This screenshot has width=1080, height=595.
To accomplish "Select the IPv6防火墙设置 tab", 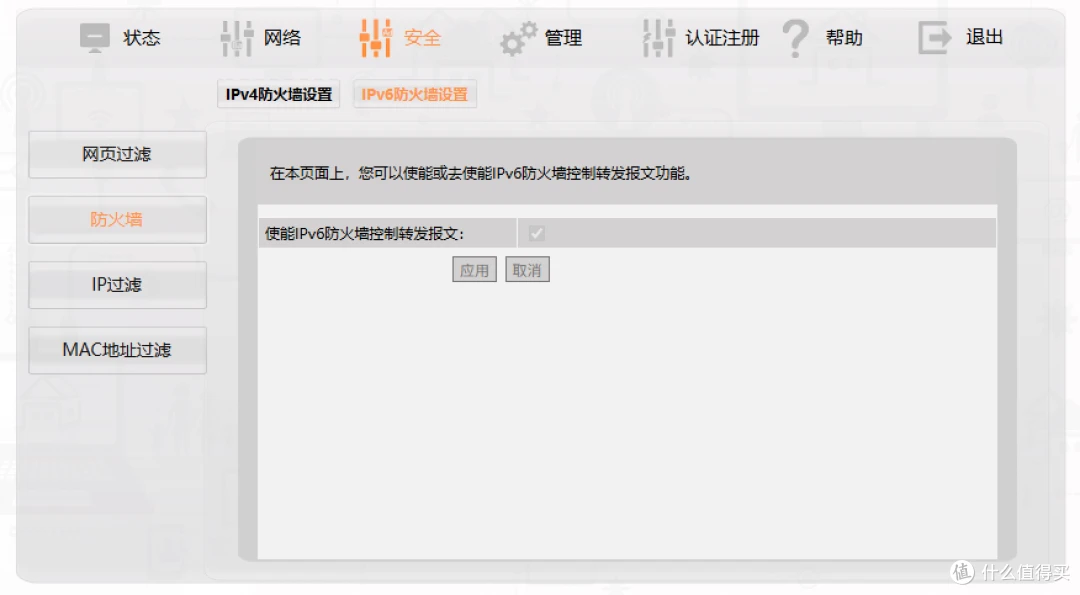I will tap(415, 94).
